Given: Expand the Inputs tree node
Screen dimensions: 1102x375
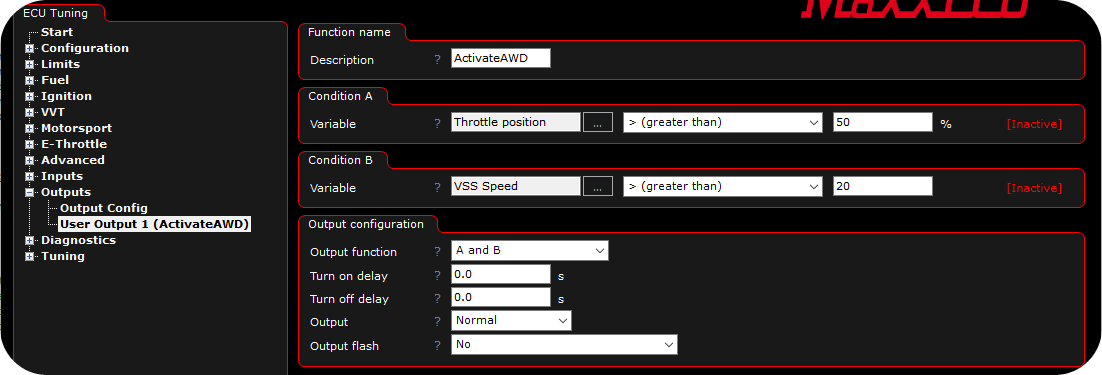Looking at the screenshot, I should click(30, 176).
